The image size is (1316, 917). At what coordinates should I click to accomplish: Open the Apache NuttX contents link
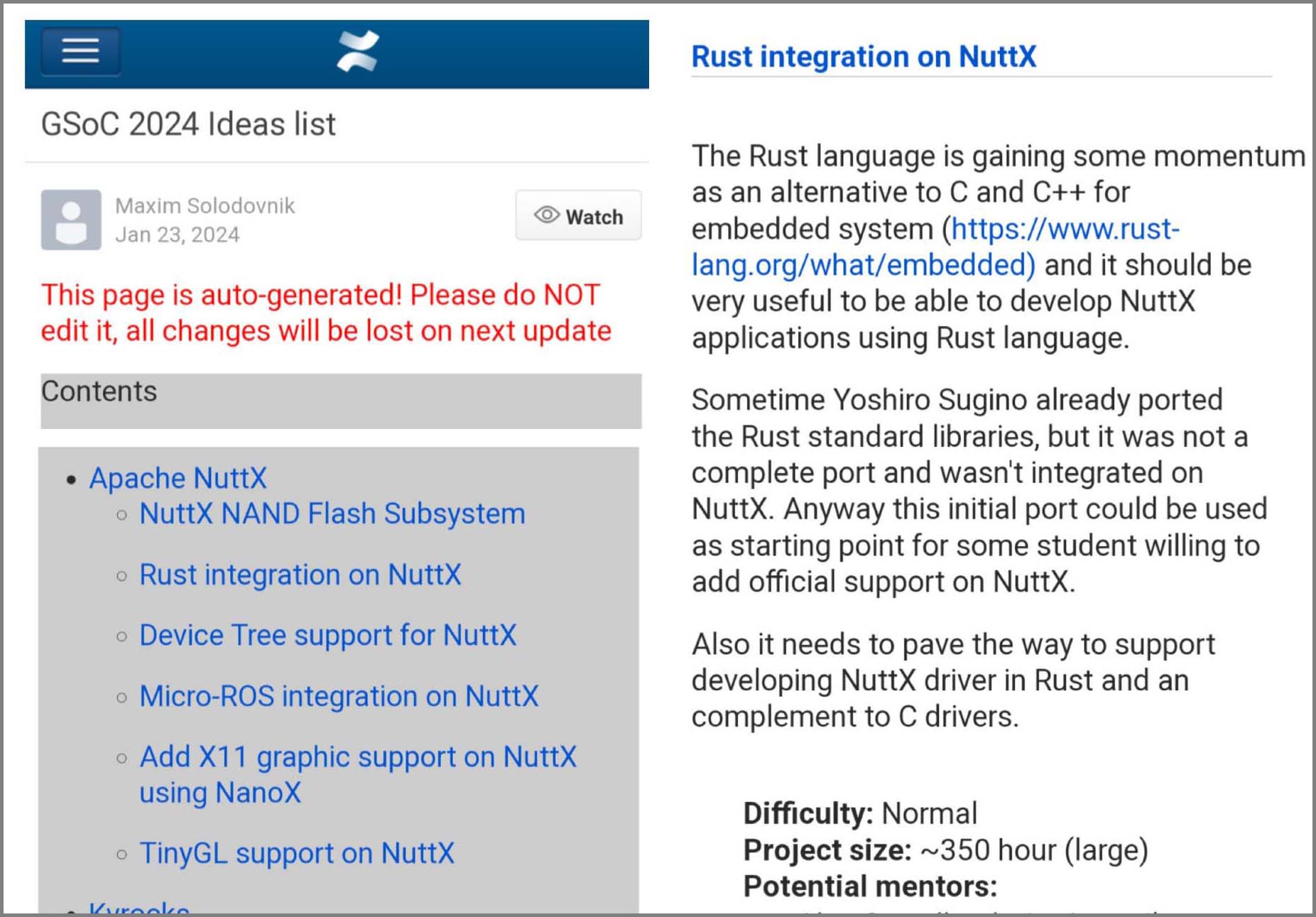pos(178,478)
